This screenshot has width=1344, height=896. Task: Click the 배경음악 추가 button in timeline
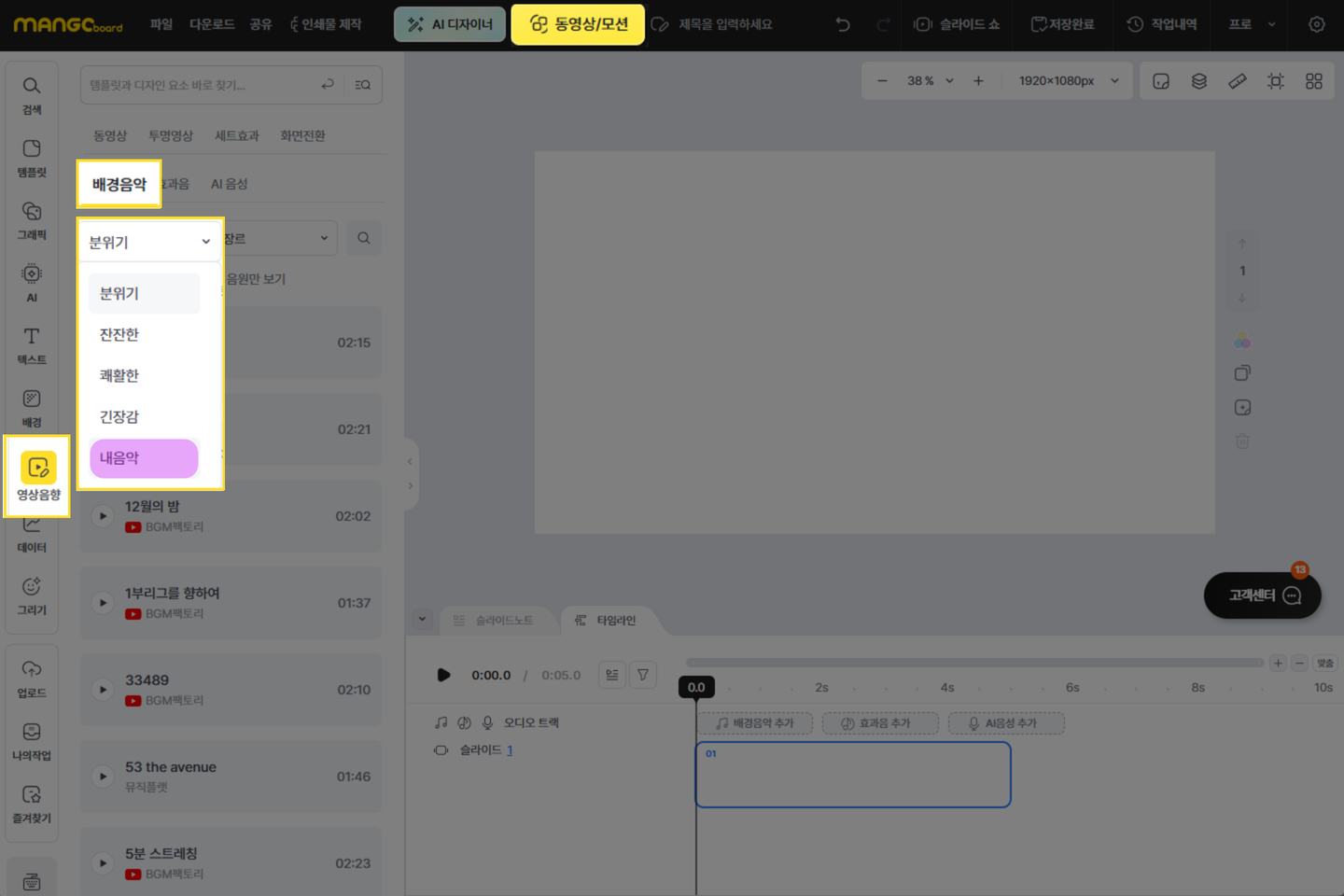[755, 723]
